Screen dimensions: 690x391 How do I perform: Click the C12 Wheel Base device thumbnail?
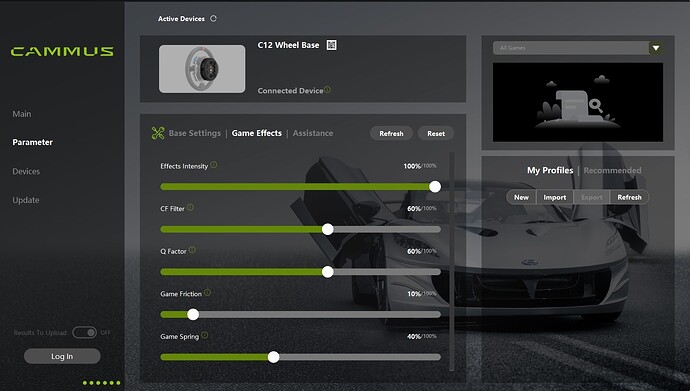point(202,69)
